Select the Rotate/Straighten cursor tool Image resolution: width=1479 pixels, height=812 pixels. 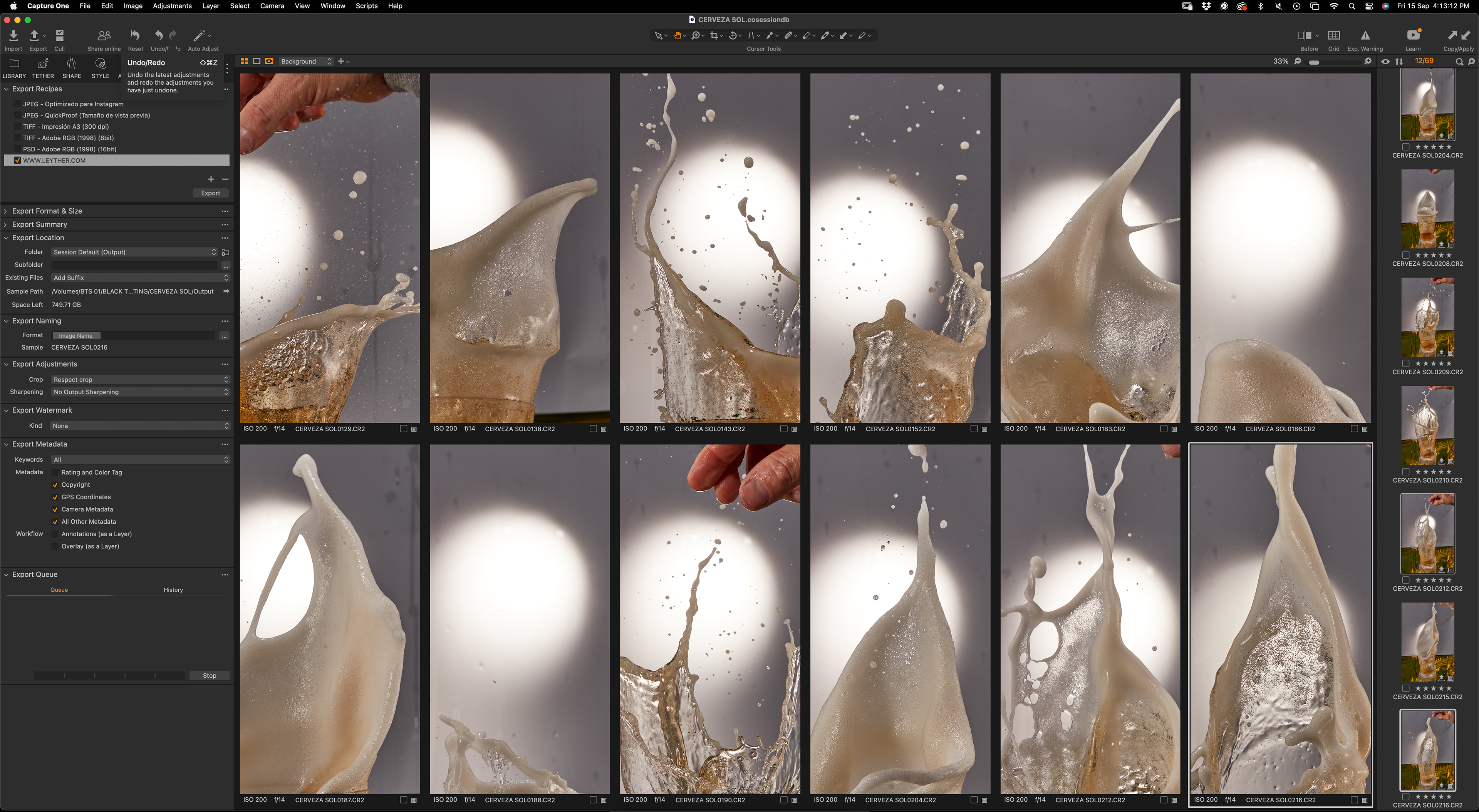point(733,35)
